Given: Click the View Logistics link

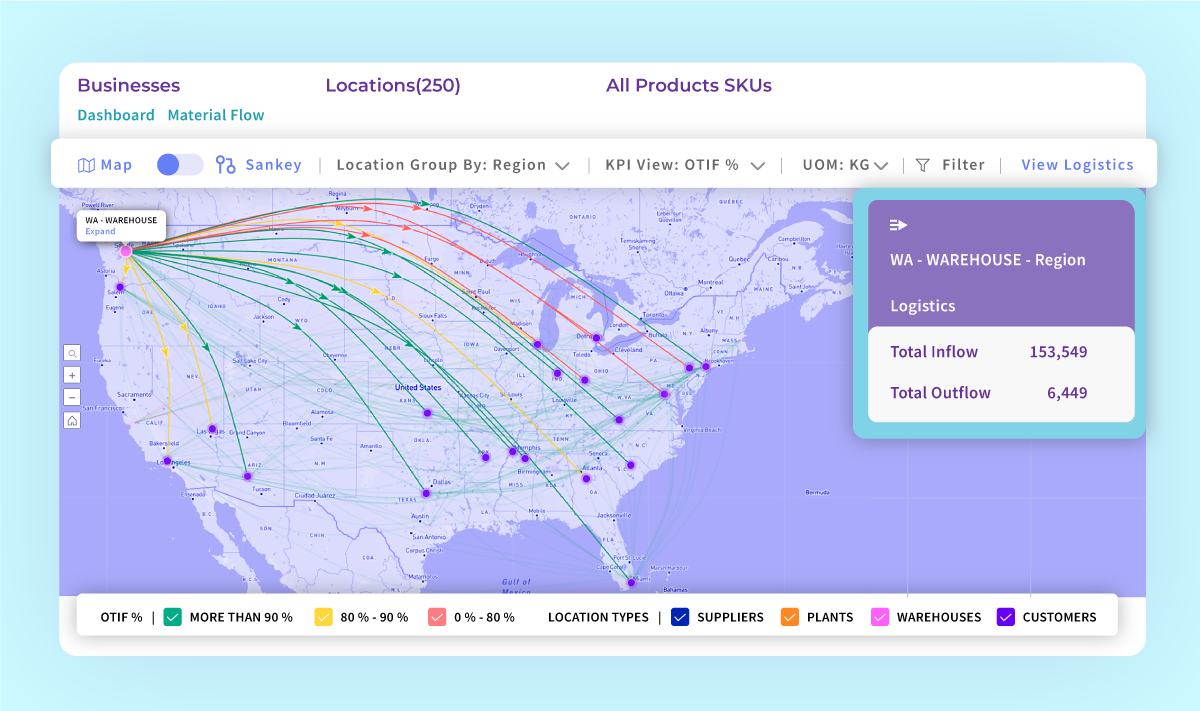Looking at the screenshot, I should 1077,164.
